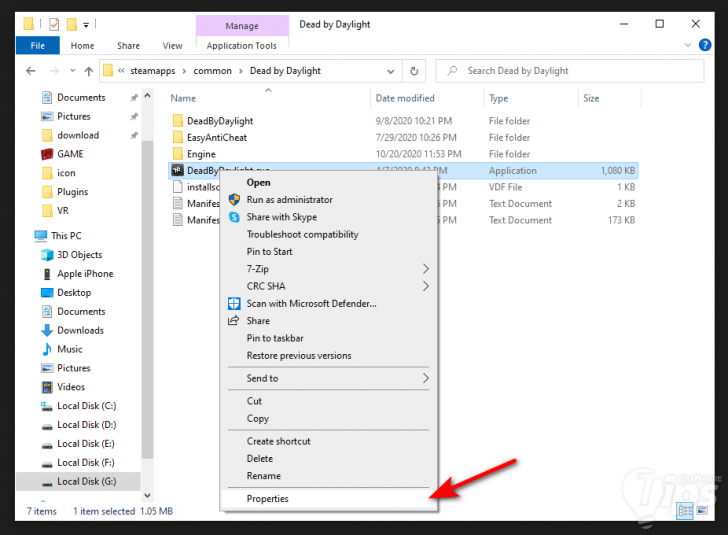
Task: Open the Application Tools tab
Action: [241, 46]
